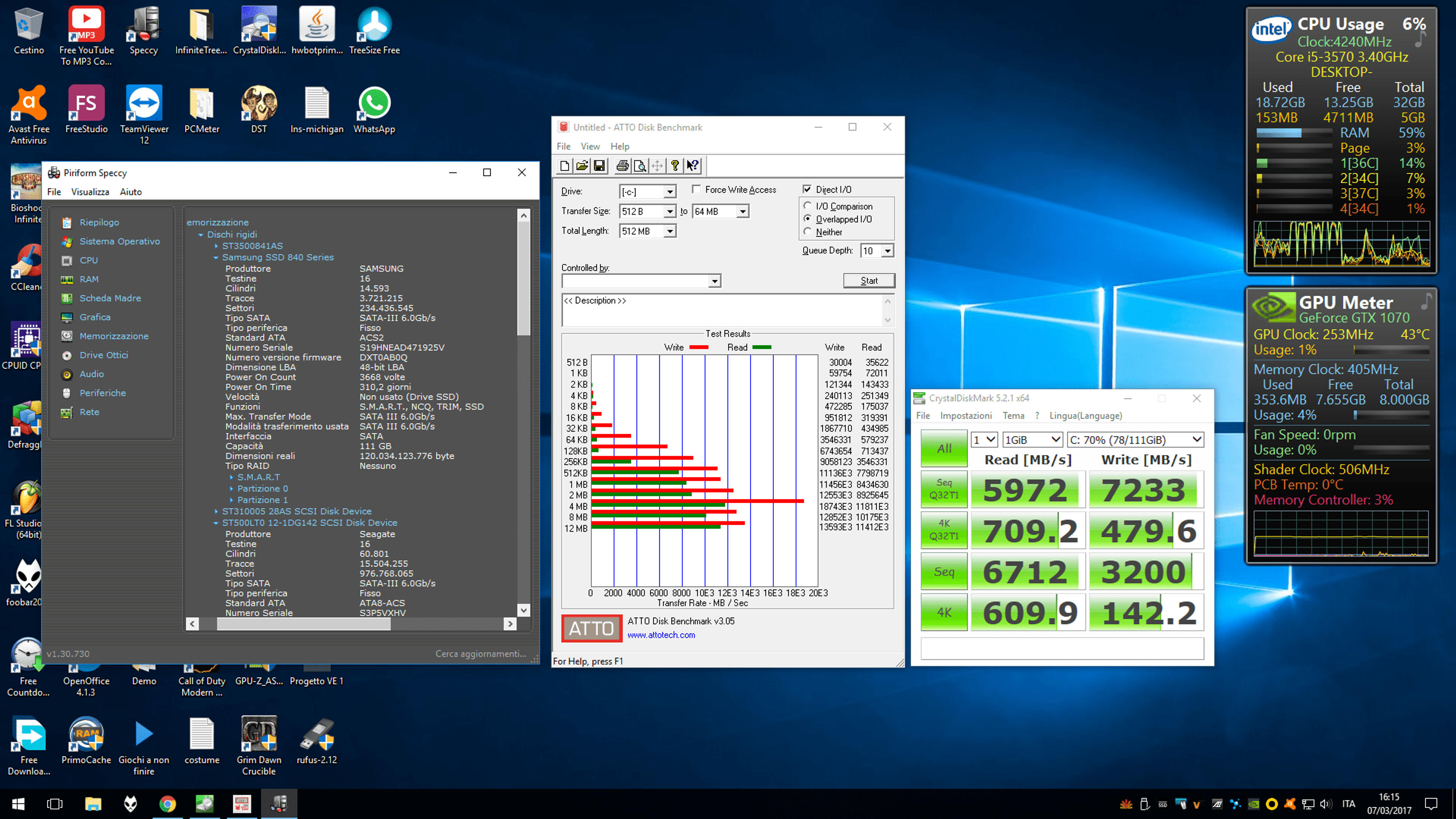Select the Neither radio button
The height and width of the screenshot is (819, 1456).
pos(808,232)
